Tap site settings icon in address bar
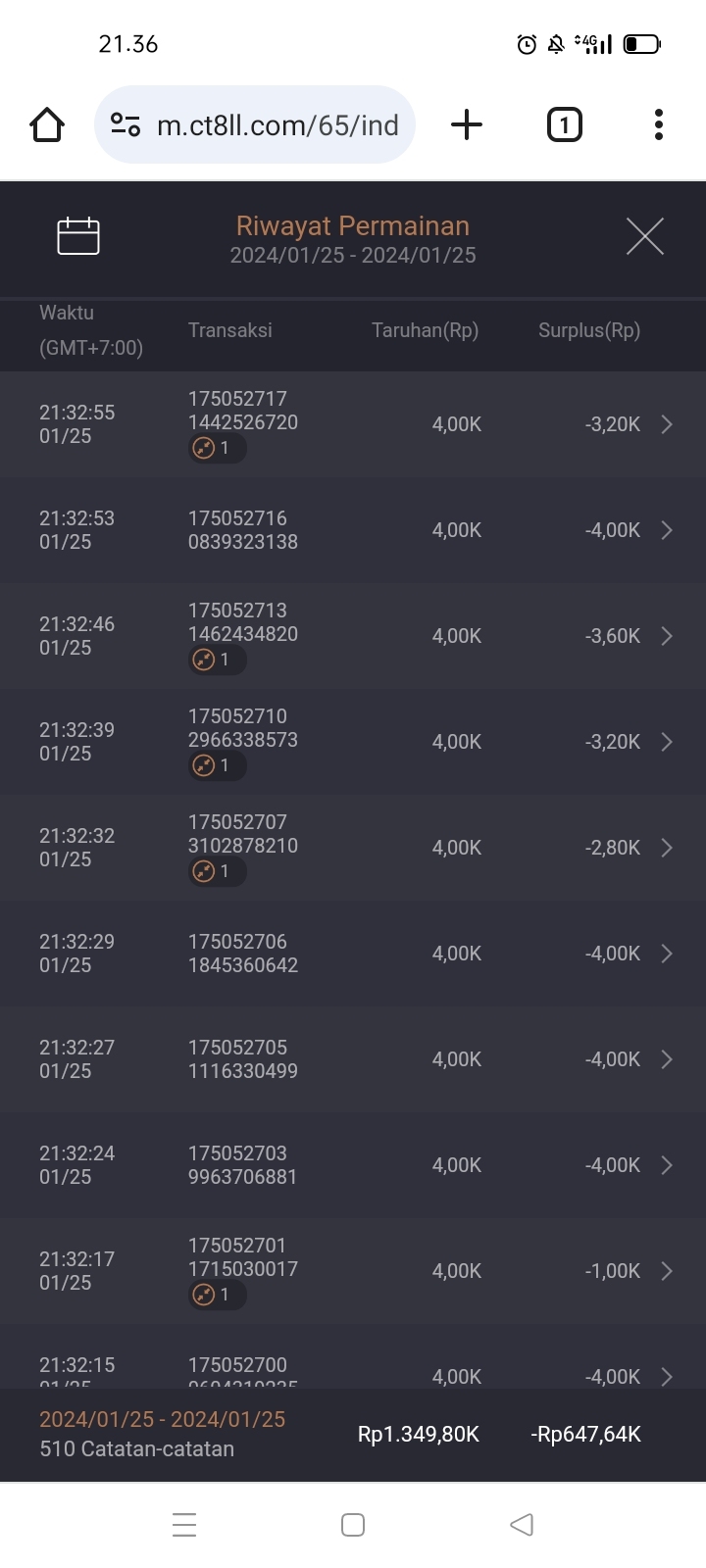The height and width of the screenshot is (1568, 706). pyautogui.click(x=126, y=124)
